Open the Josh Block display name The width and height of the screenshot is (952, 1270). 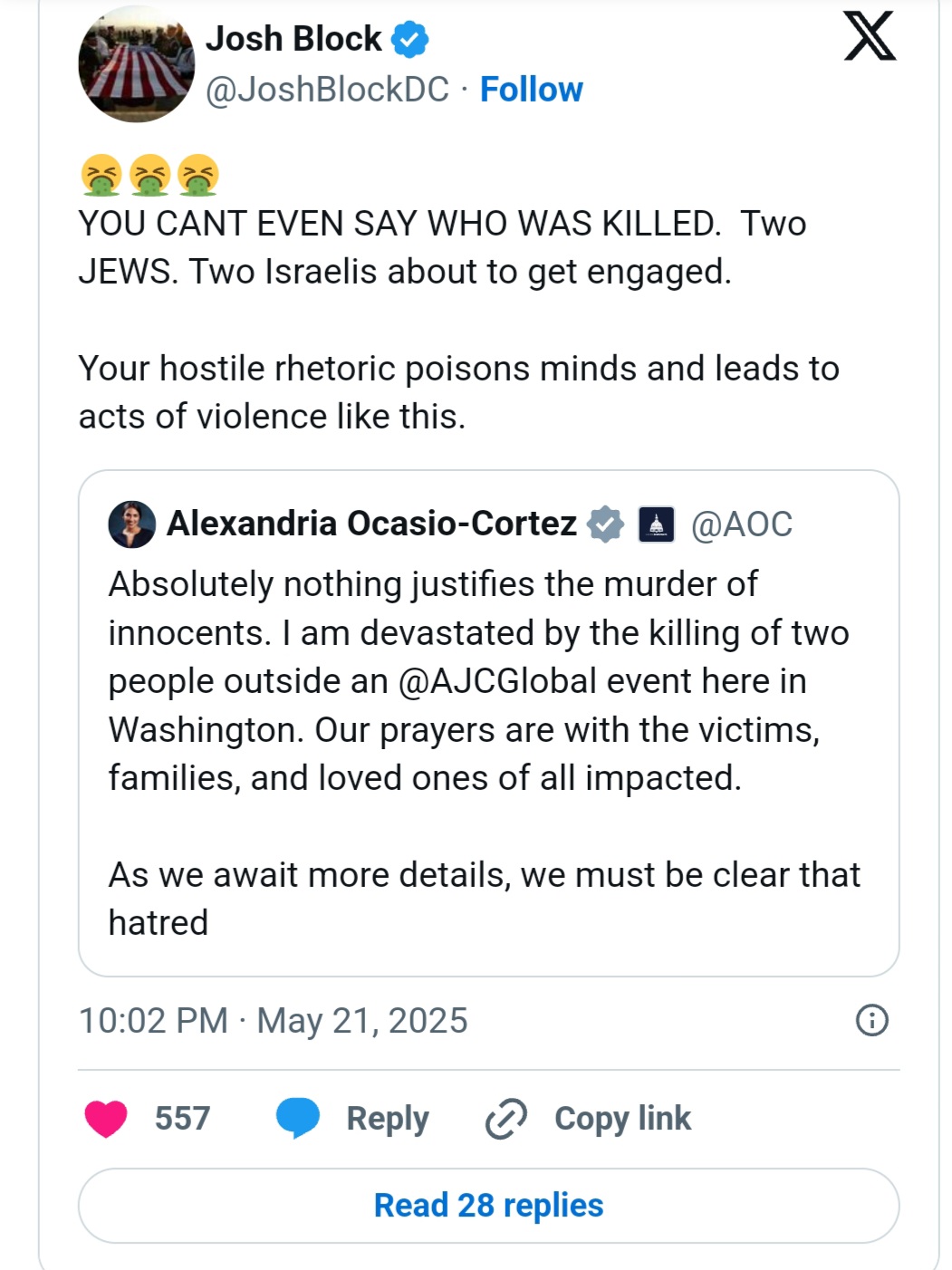coord(293,39)
